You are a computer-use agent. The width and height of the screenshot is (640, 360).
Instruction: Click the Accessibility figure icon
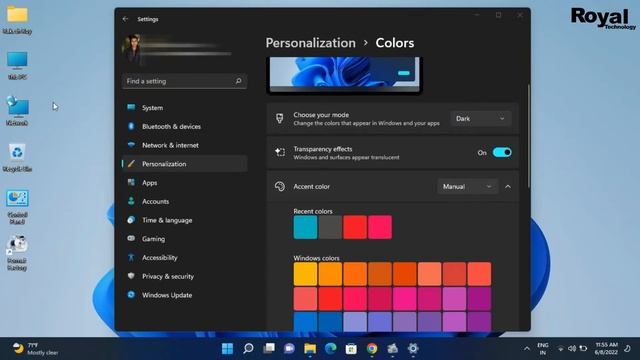pos(131,257)
